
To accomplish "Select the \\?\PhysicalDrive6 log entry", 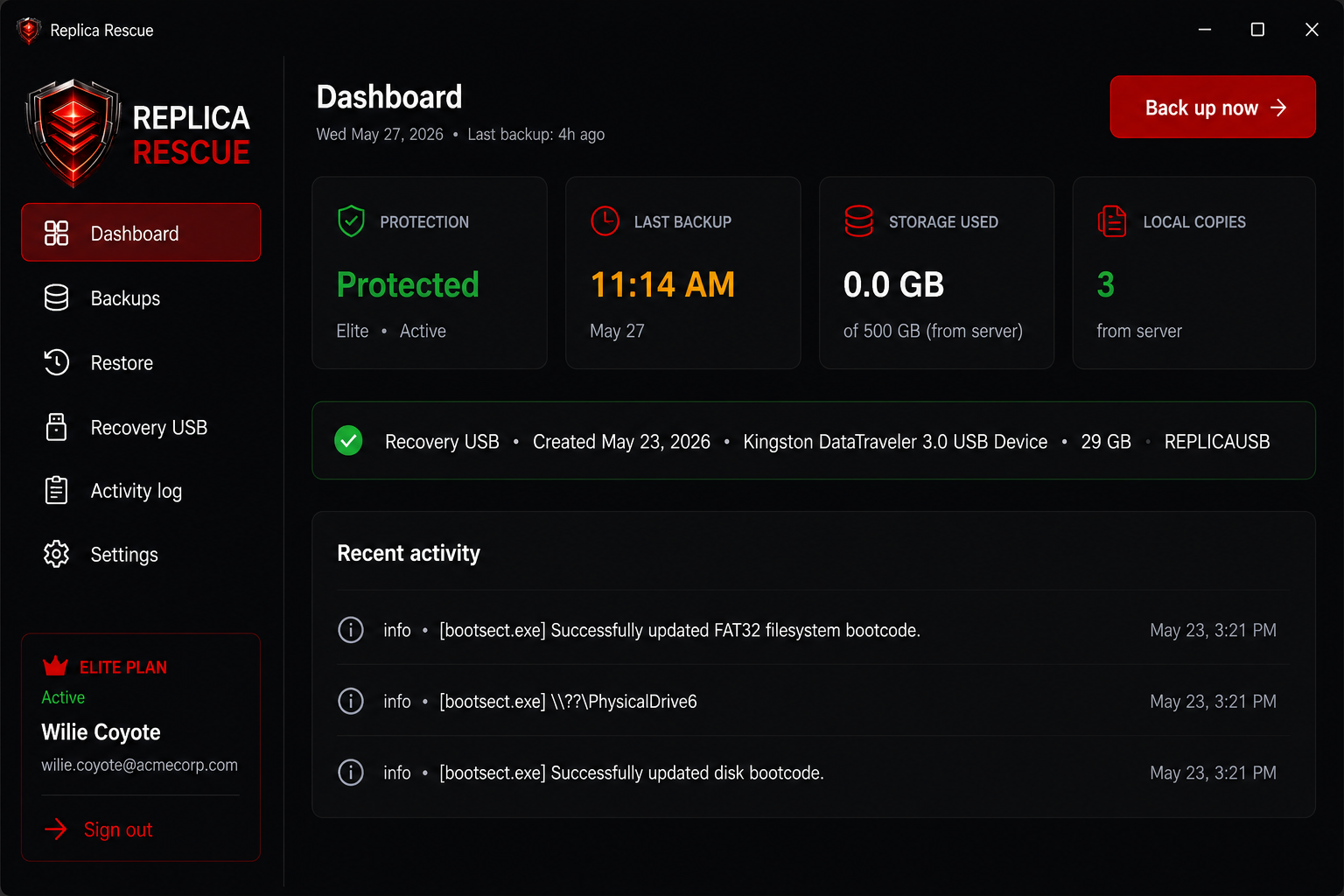I will pyautogui.click(x=813, y=701).
